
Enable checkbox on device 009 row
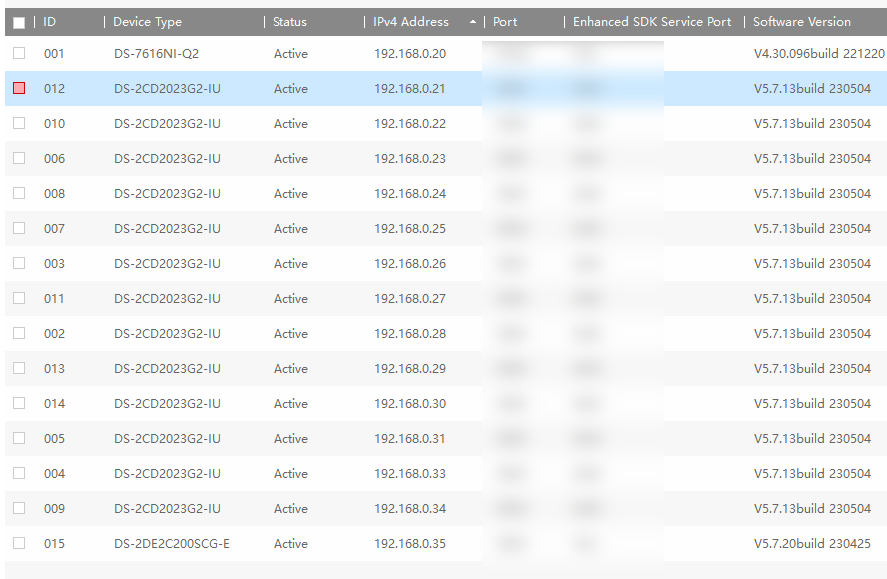(x=19, y=508)
